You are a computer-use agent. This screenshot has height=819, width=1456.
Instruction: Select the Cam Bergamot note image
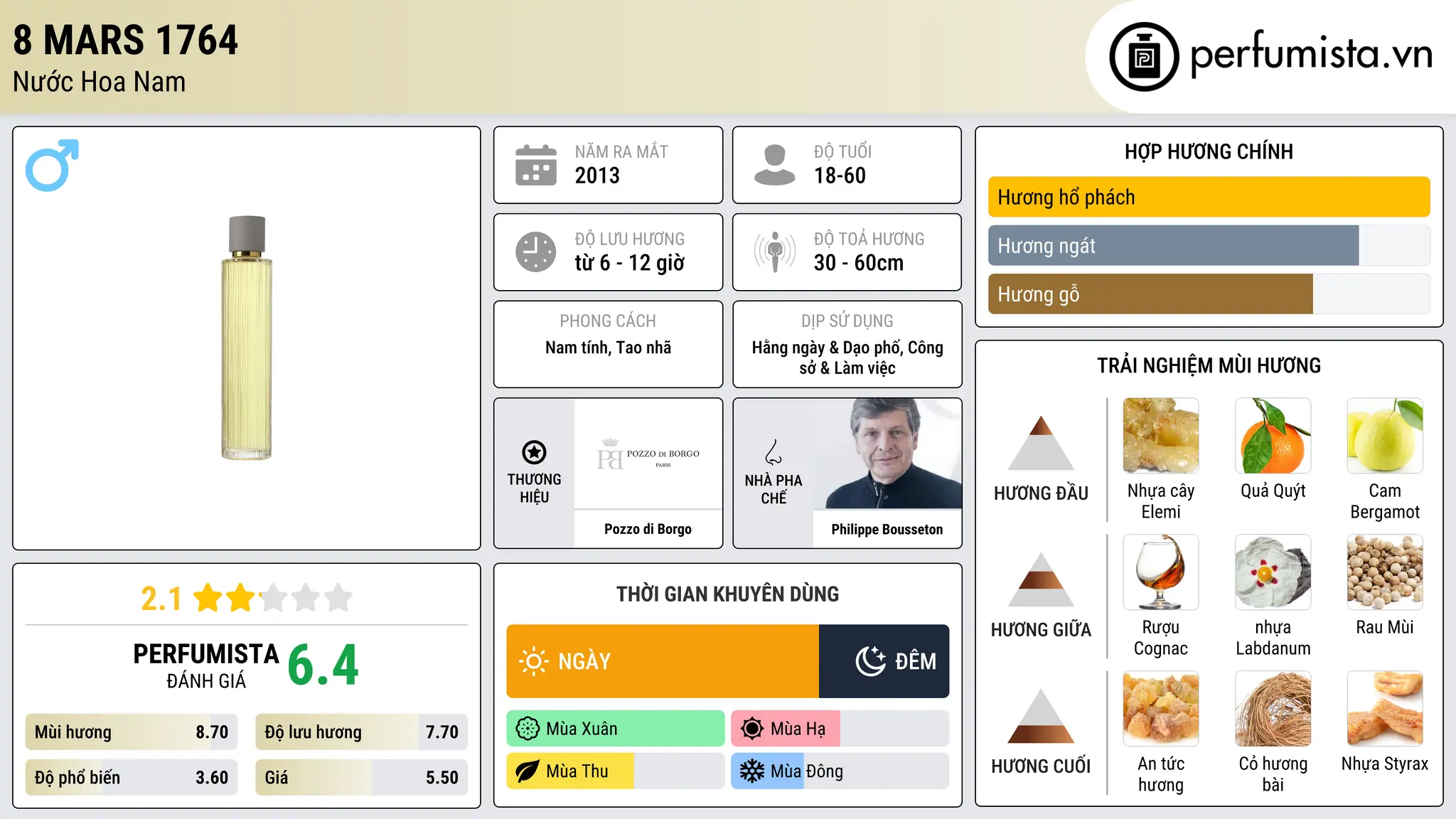(1385, 436)
